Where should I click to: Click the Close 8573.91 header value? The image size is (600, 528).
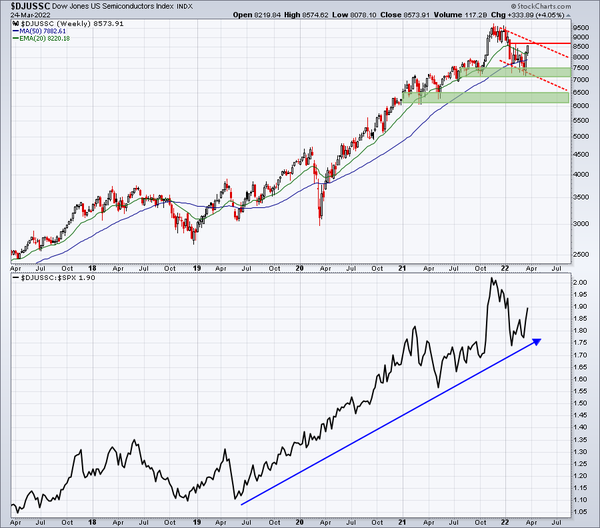click(x=405, y=15)
